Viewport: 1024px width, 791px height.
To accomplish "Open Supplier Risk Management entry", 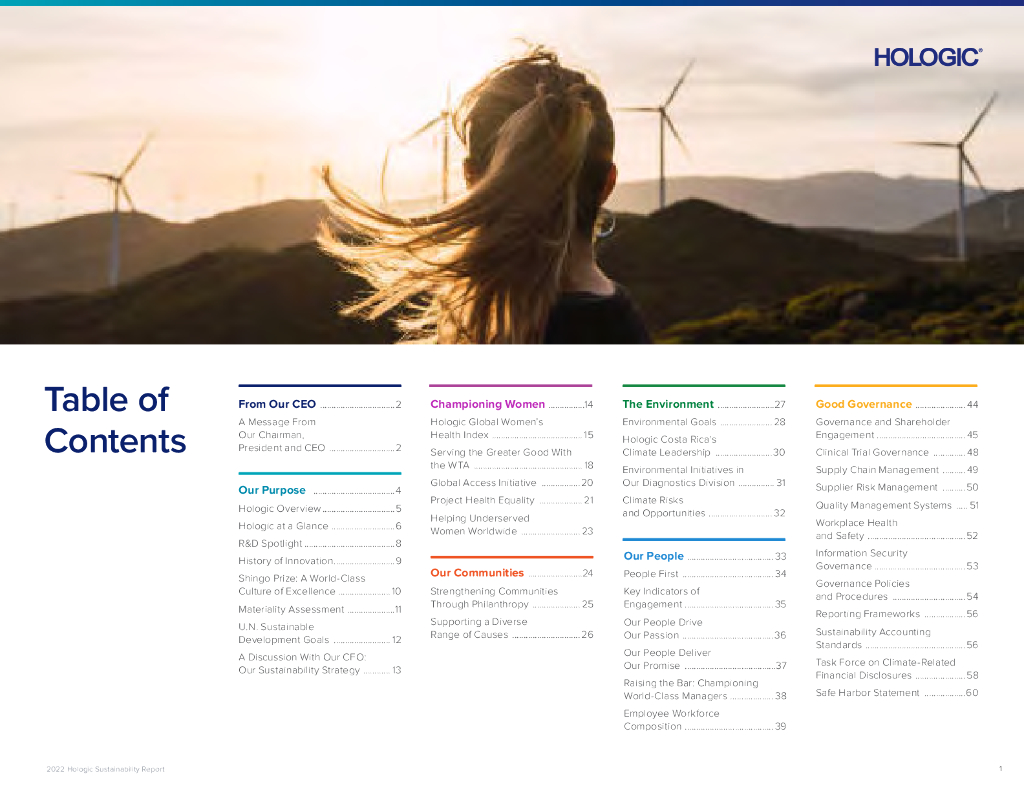I will (x=897, y=487).
